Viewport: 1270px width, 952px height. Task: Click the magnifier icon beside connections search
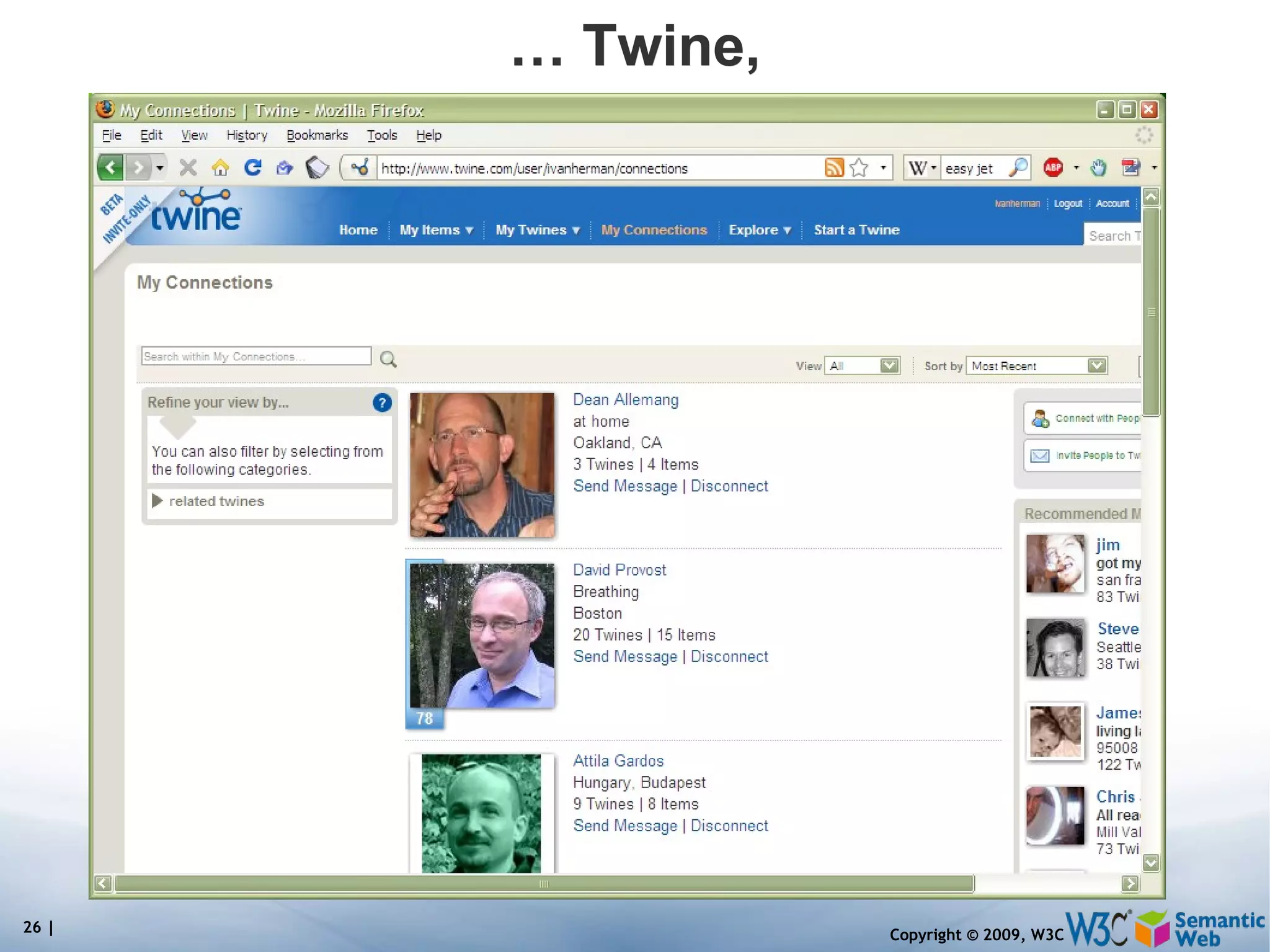(388, 359)
